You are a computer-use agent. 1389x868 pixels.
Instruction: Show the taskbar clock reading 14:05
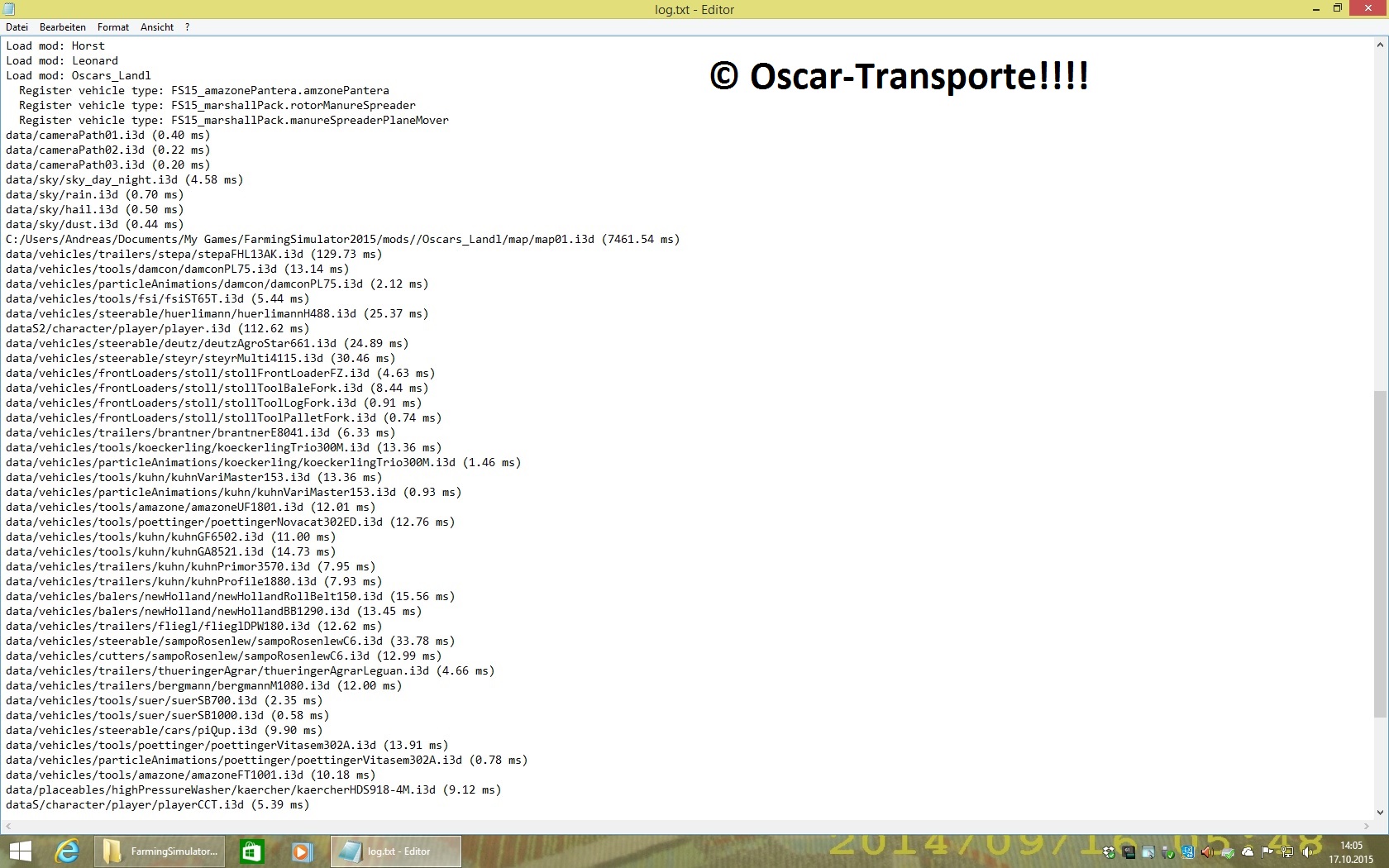click(x=1351, y=846)
